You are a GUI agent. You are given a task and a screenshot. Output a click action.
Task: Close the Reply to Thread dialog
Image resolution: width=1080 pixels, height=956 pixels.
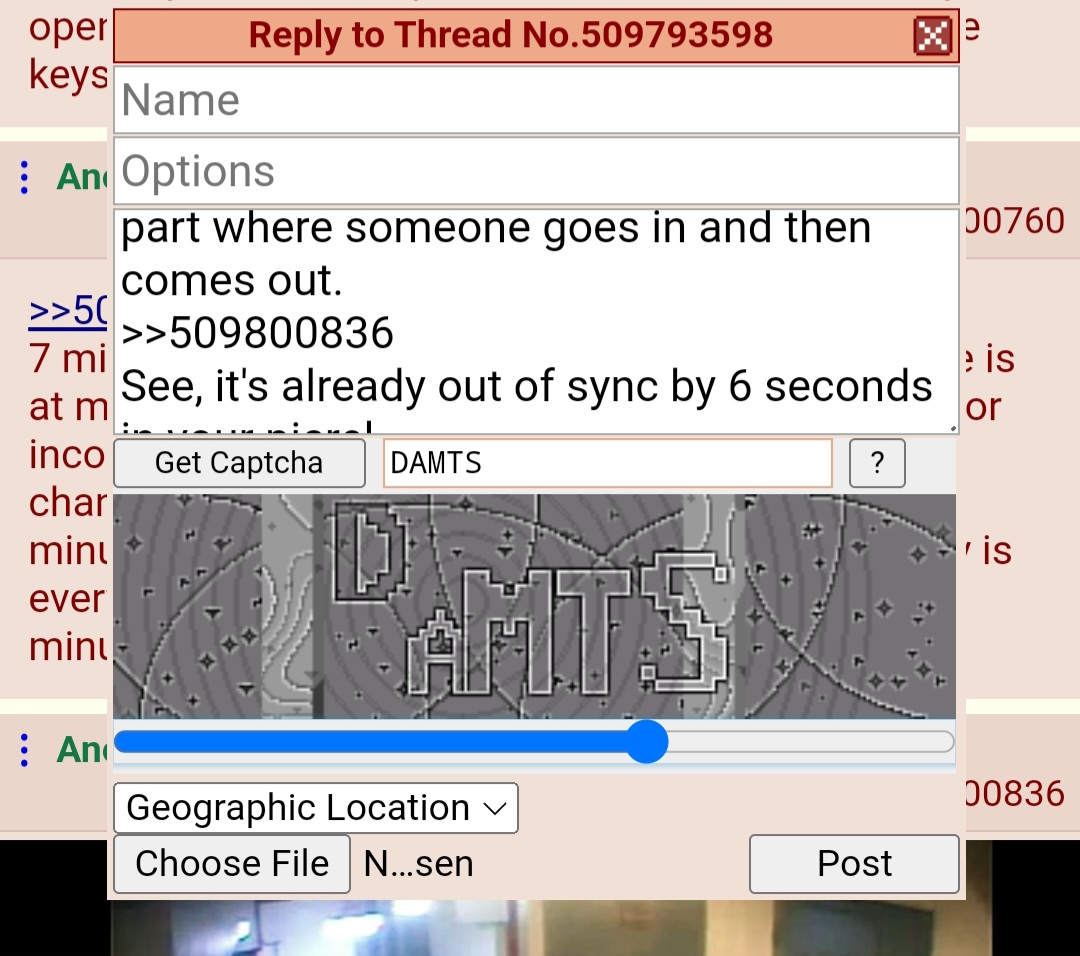coord(933,36)
